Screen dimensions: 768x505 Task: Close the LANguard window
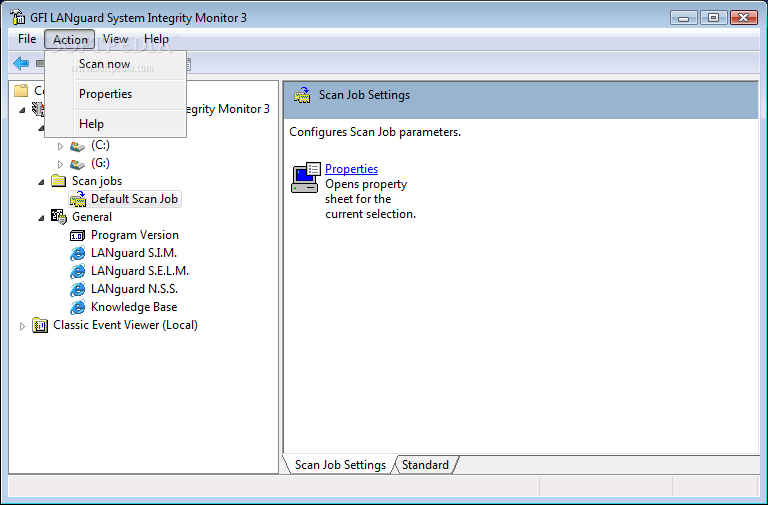[x=744, y=18]
